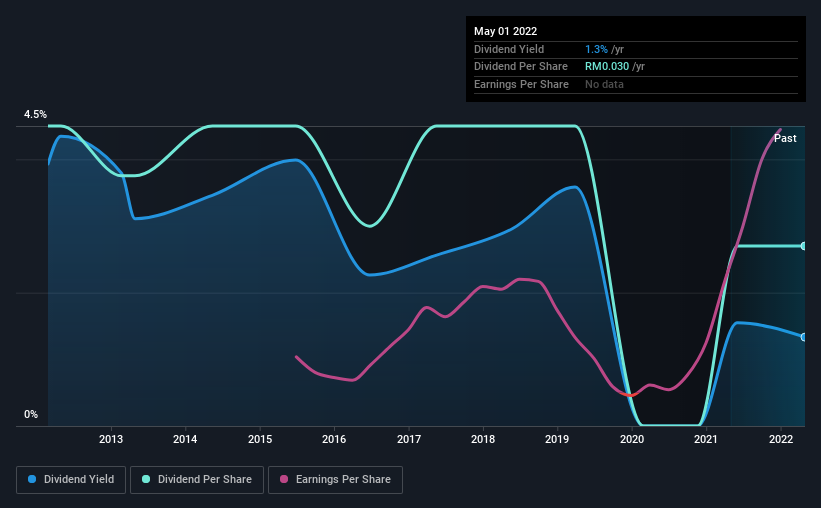Click the 2016 year label on x-axis
Screen dimensions: 821x508
(334, 439)
